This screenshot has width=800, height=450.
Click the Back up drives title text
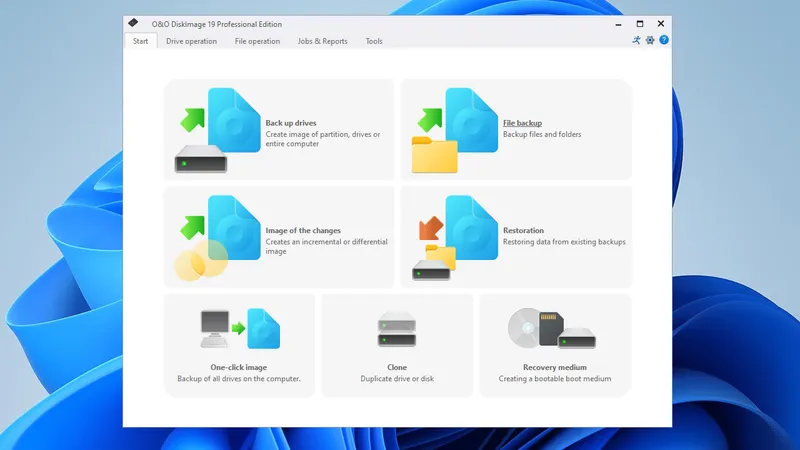point(291,123)
